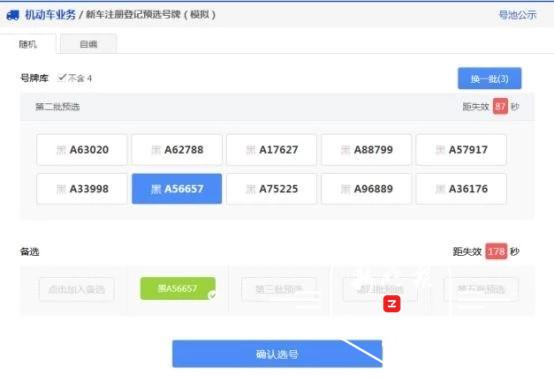Deselect the highlighted plate A56657
The height and width of the screenshot is (380, 554).
point(177,189)
